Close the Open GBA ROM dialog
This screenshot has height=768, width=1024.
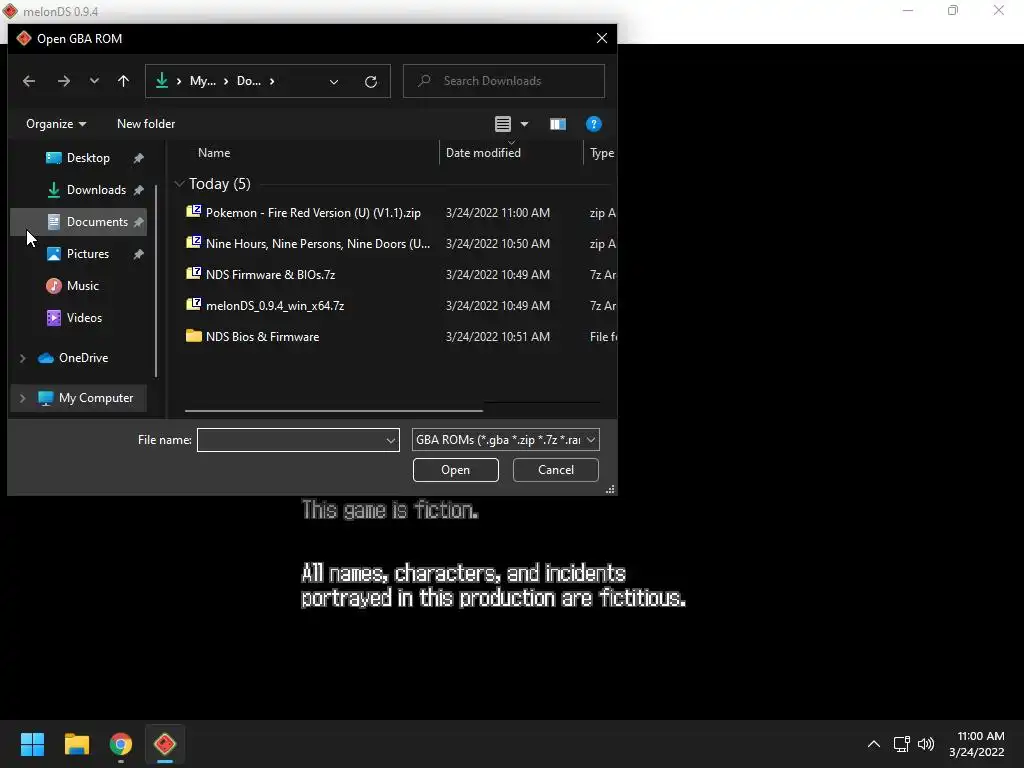(x=601, y=39)
